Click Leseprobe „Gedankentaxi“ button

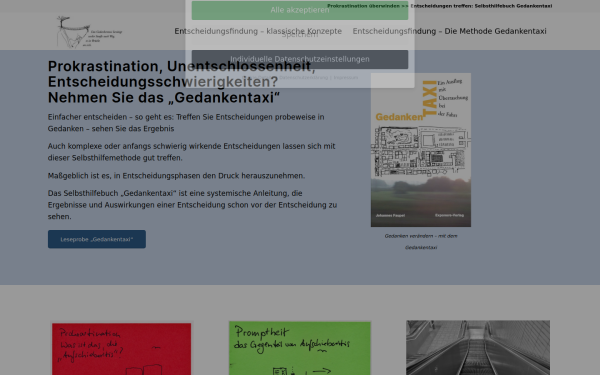pos(97,239)
